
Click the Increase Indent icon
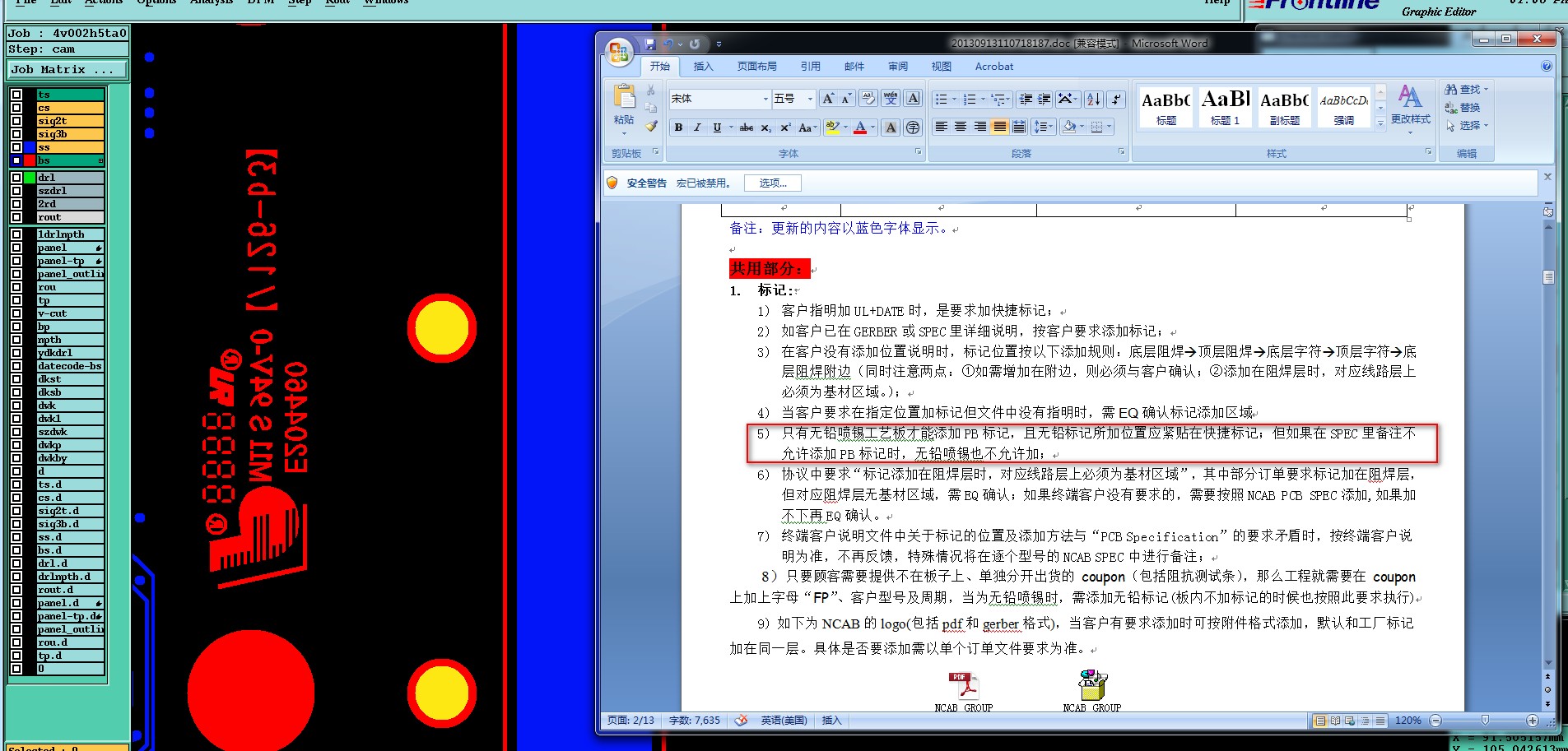pos(1045,100)
